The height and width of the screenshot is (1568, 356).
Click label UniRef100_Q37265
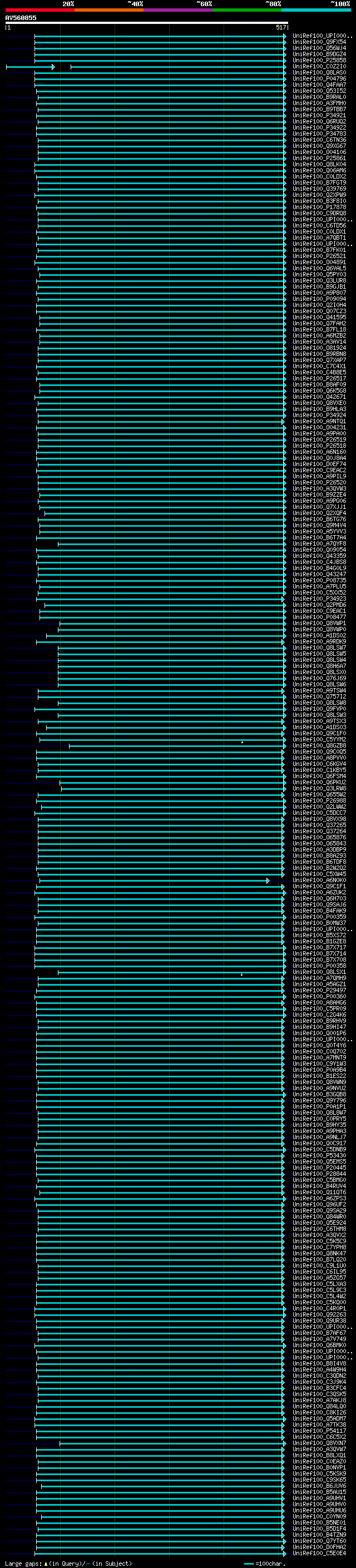click(x=319, y=825)
